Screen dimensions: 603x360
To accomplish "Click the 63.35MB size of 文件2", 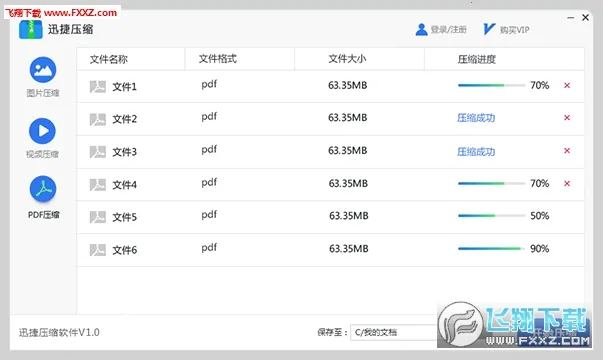I will pyautogui.click(x=348, y=118).
